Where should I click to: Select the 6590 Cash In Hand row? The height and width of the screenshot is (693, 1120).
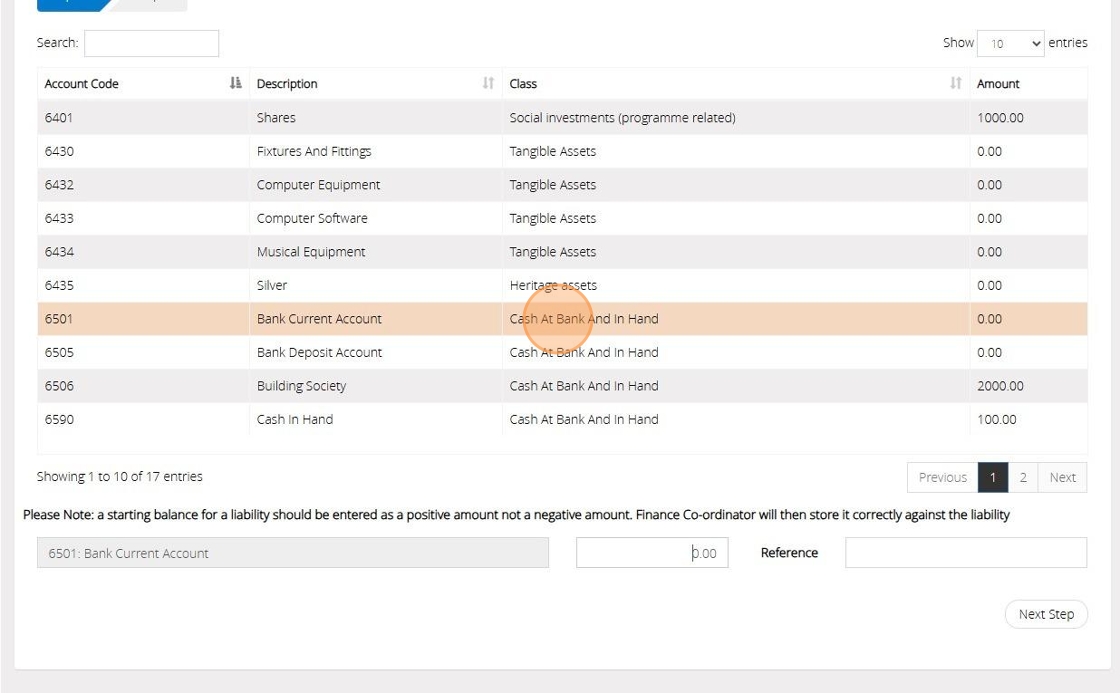294,420
